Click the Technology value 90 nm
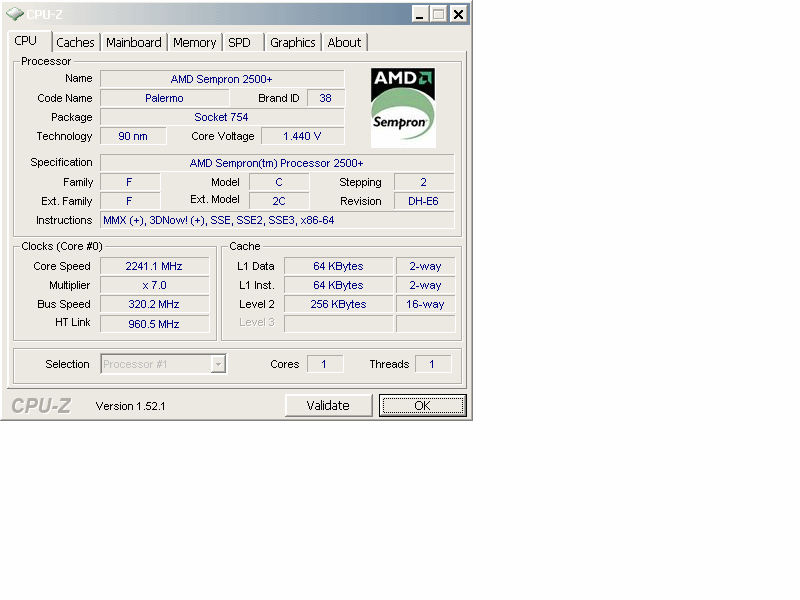 coord(133,136)
